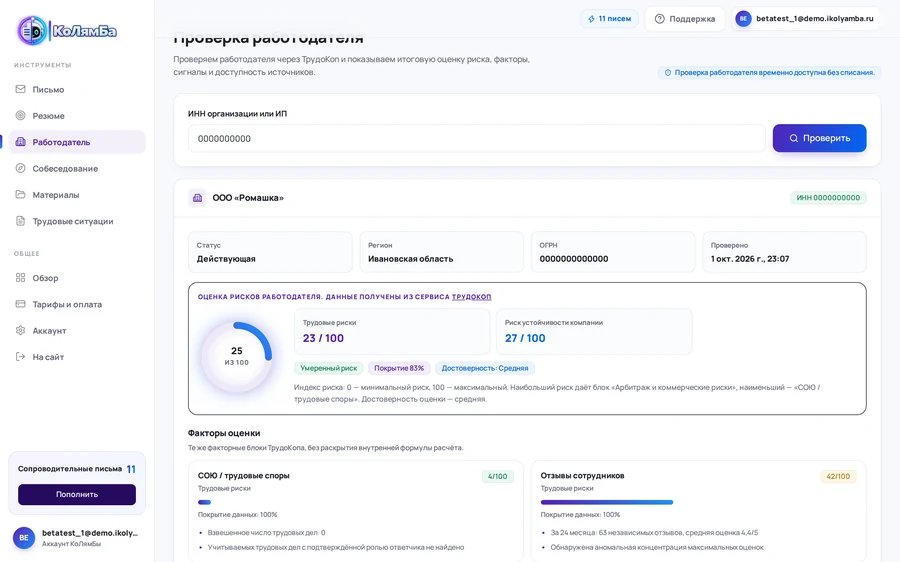Open the Резюме section
The height and width of the screenshot is (562, 900).
click(x=77, y=115)
